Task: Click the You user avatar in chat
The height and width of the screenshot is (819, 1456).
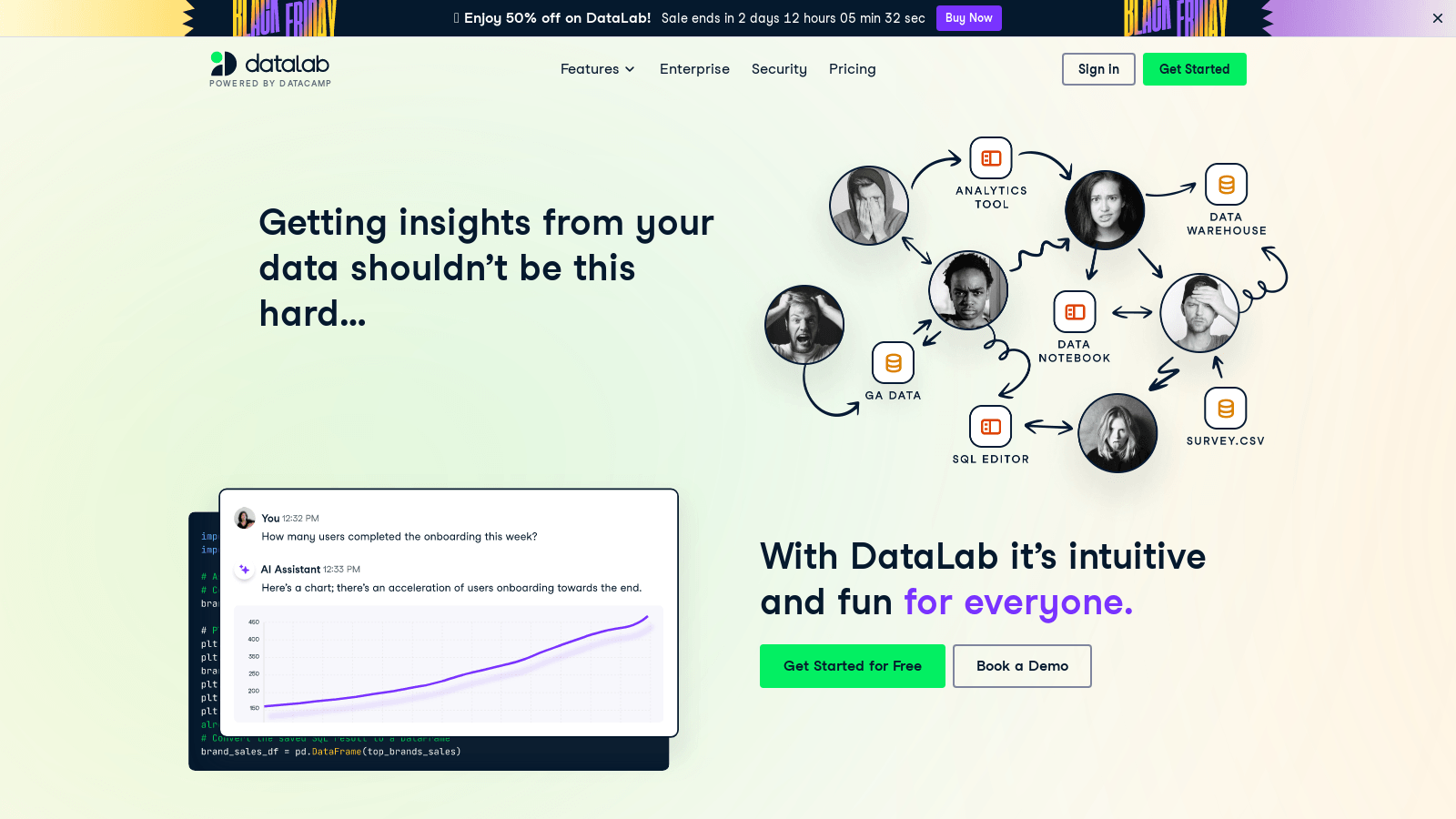Action: click(244, 519)
